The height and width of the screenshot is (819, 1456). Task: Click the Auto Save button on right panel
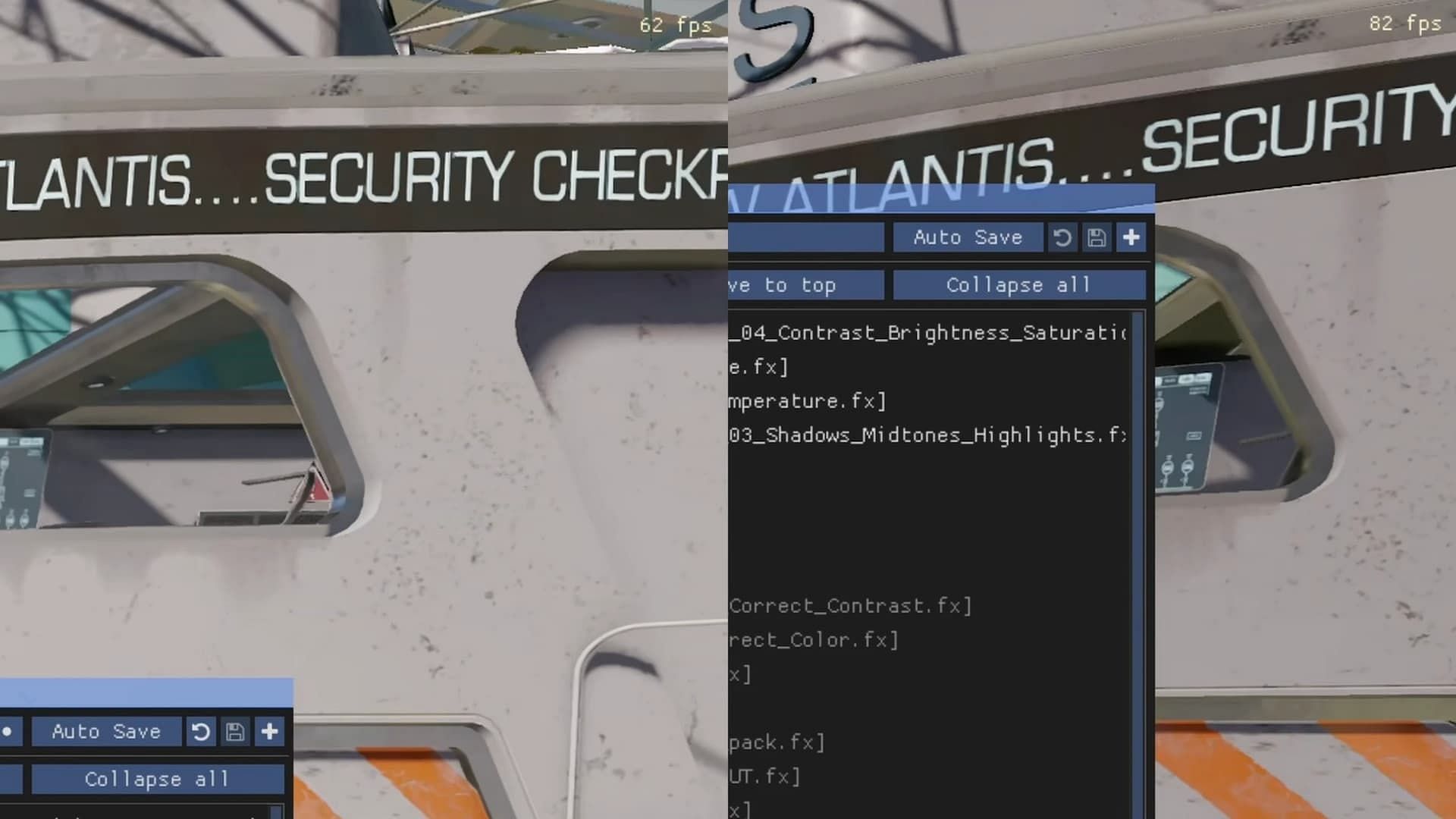[968, 237]
